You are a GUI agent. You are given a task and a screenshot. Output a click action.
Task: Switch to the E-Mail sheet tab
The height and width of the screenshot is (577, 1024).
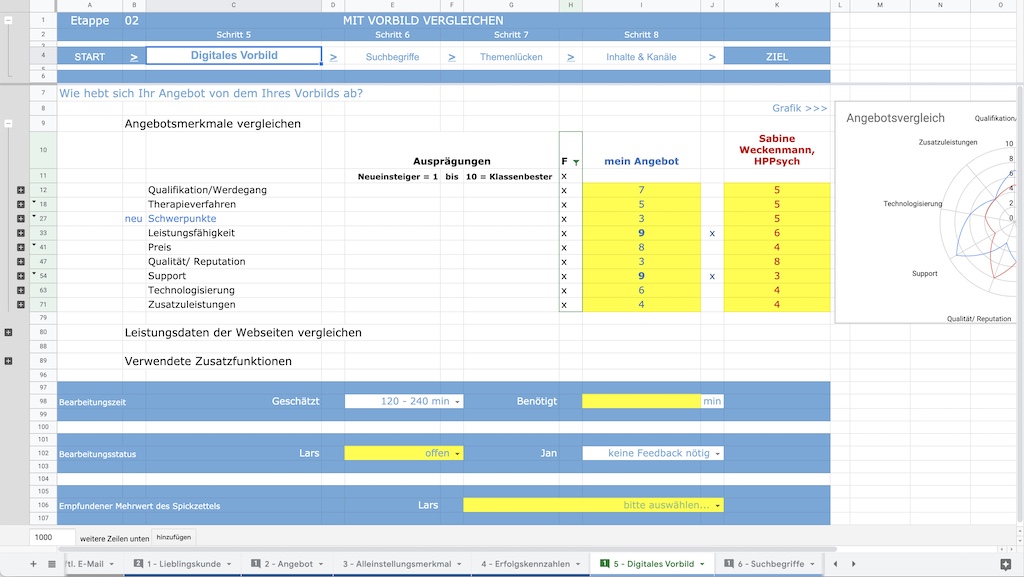84,564
